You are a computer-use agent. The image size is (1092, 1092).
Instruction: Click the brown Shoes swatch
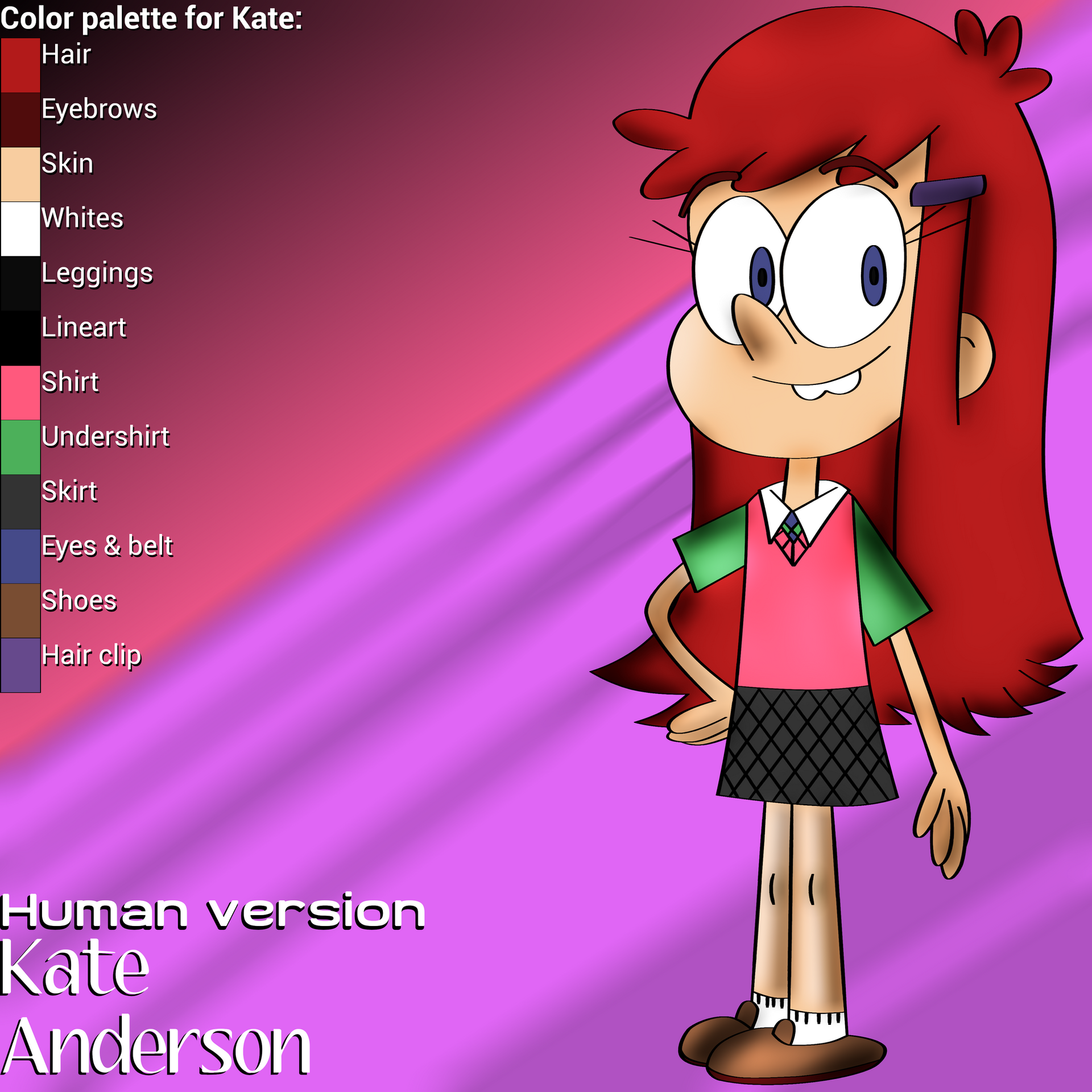pyautogui.click(x=20, y=611)
